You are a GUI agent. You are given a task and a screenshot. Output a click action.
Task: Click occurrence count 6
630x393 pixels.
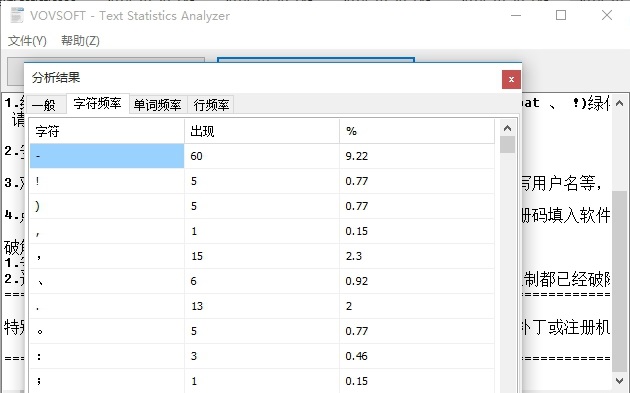(194, 281)
